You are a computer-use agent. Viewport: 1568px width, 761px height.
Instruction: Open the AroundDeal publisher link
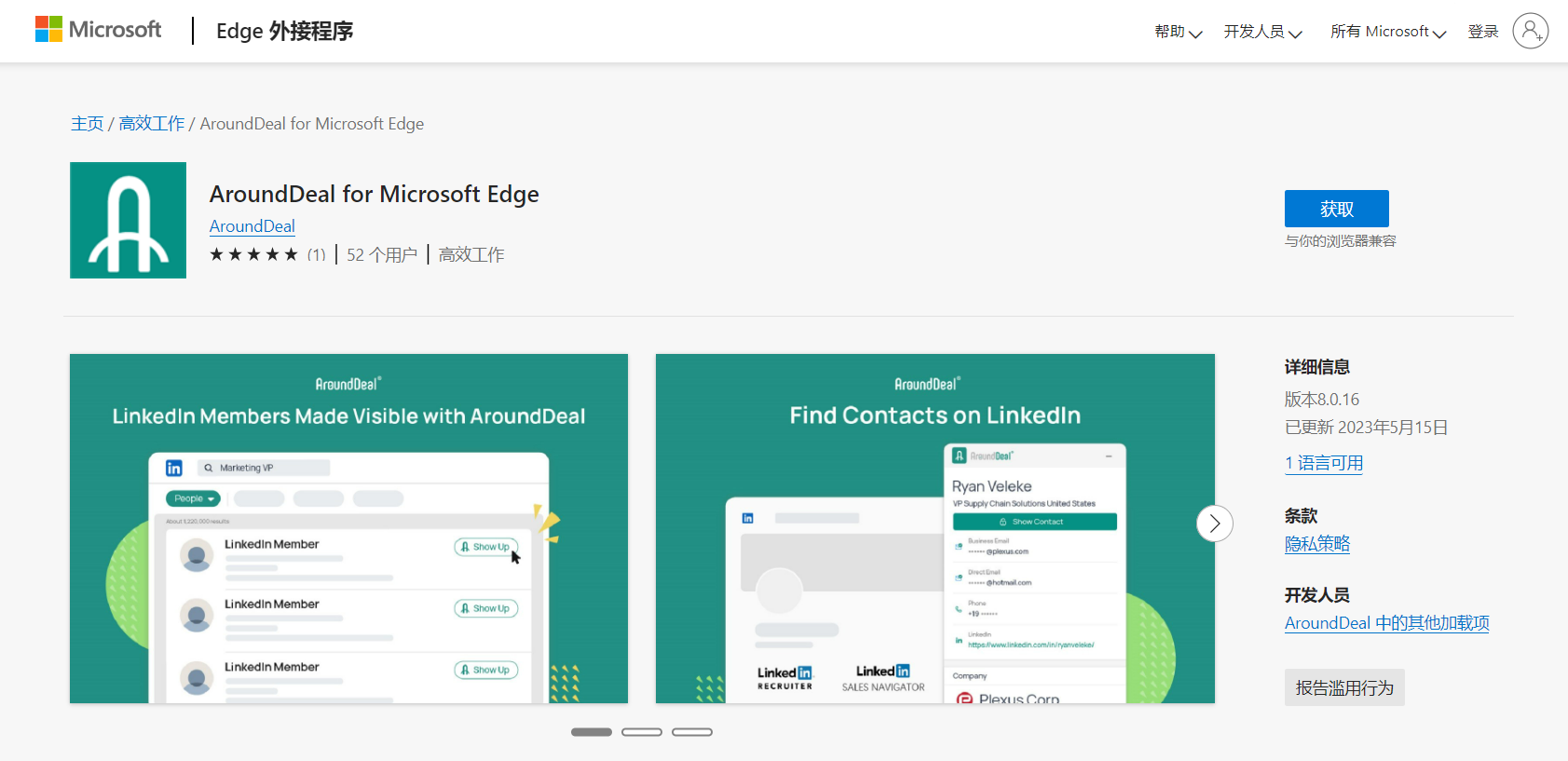[252, 226]
